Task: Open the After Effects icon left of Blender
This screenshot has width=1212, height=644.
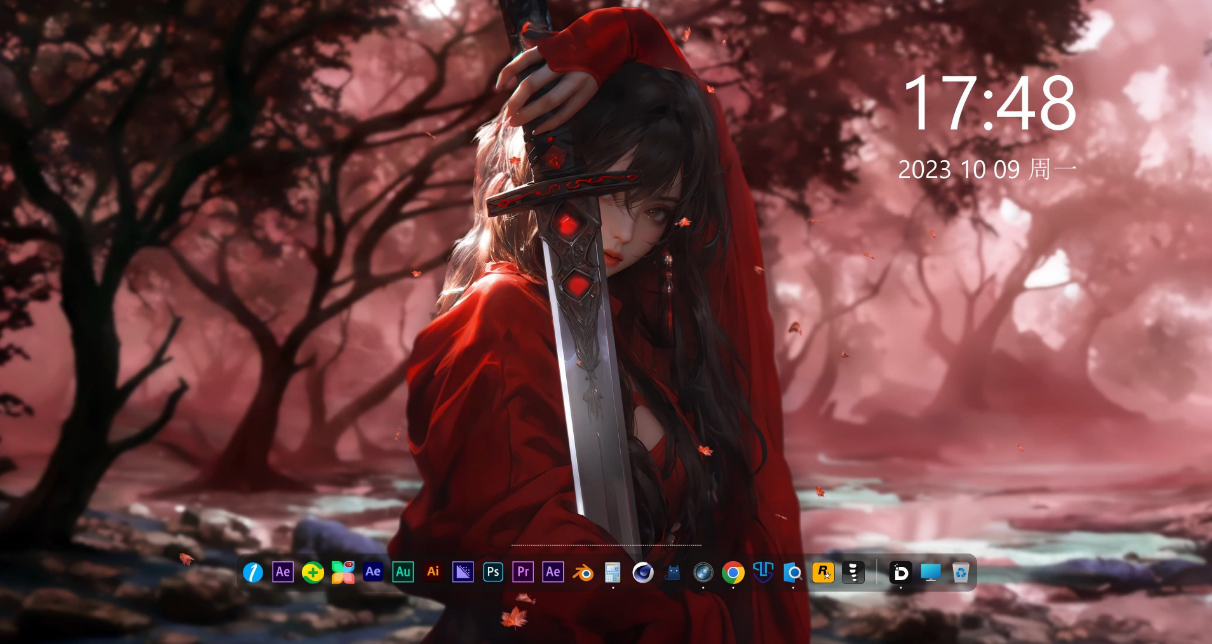Action: 553,572
